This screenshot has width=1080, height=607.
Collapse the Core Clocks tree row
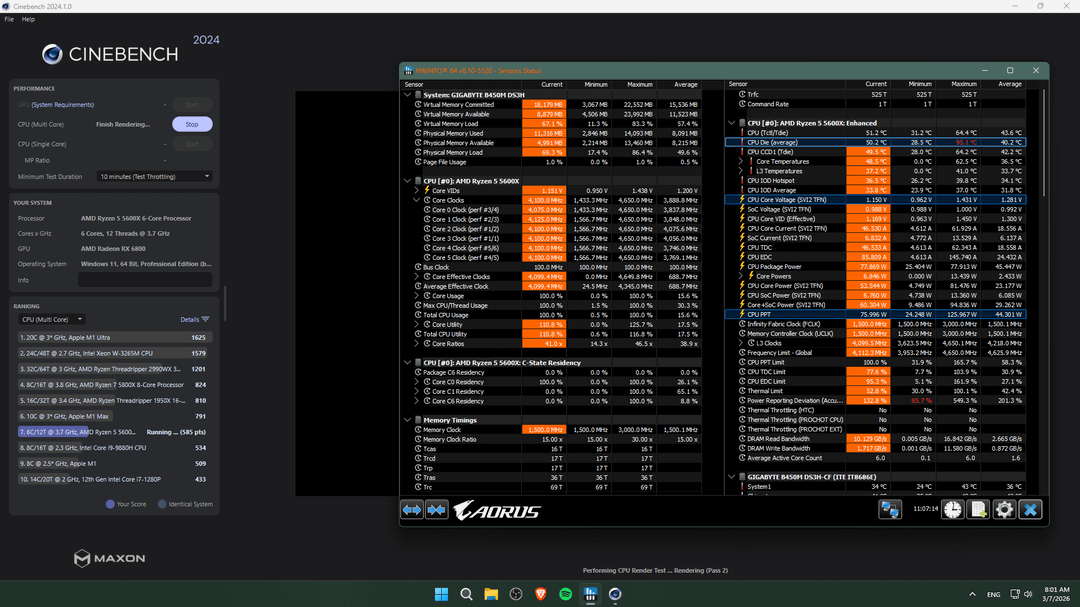417,200
